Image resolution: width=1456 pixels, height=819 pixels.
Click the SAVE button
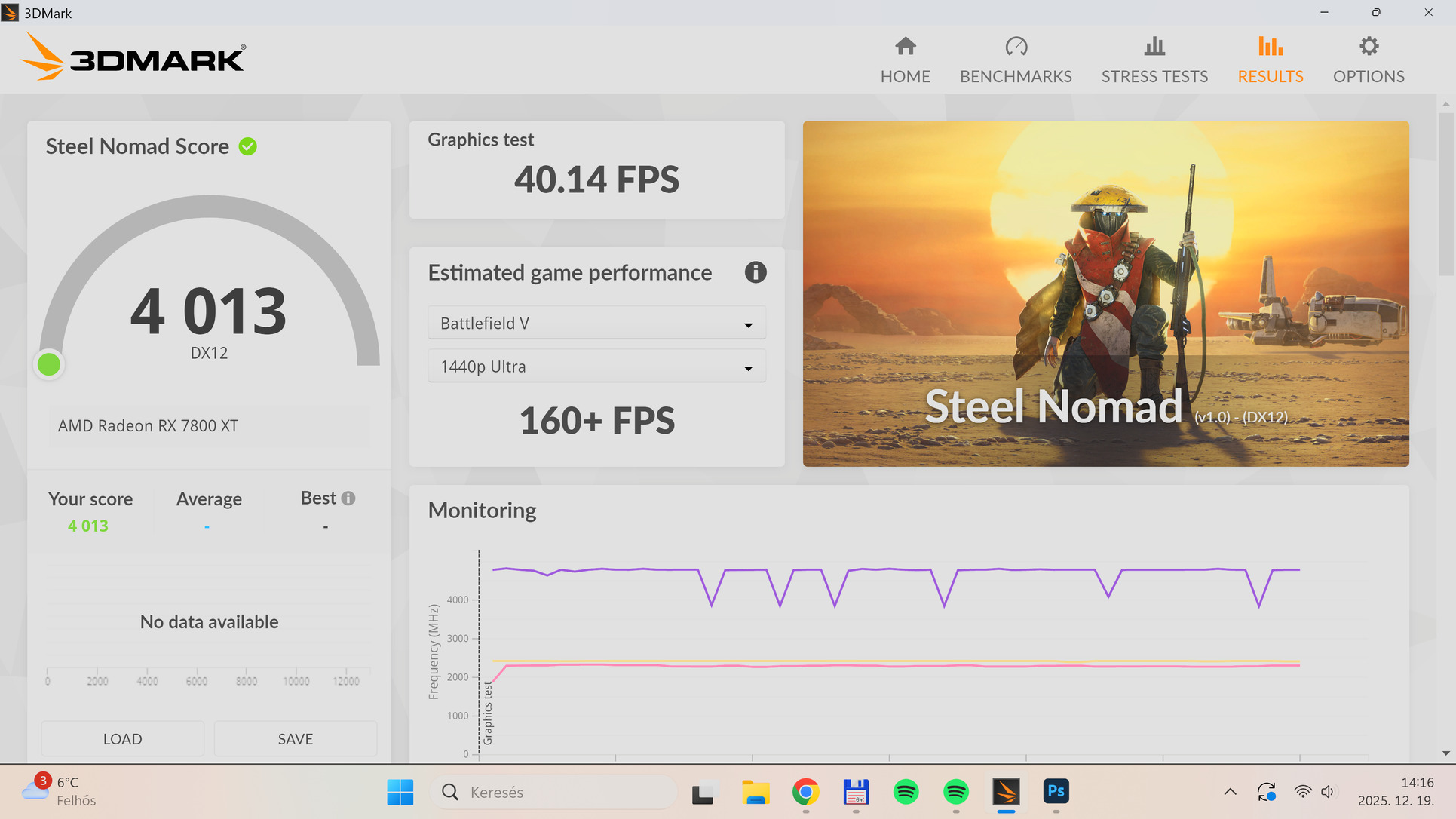point(295,739)
